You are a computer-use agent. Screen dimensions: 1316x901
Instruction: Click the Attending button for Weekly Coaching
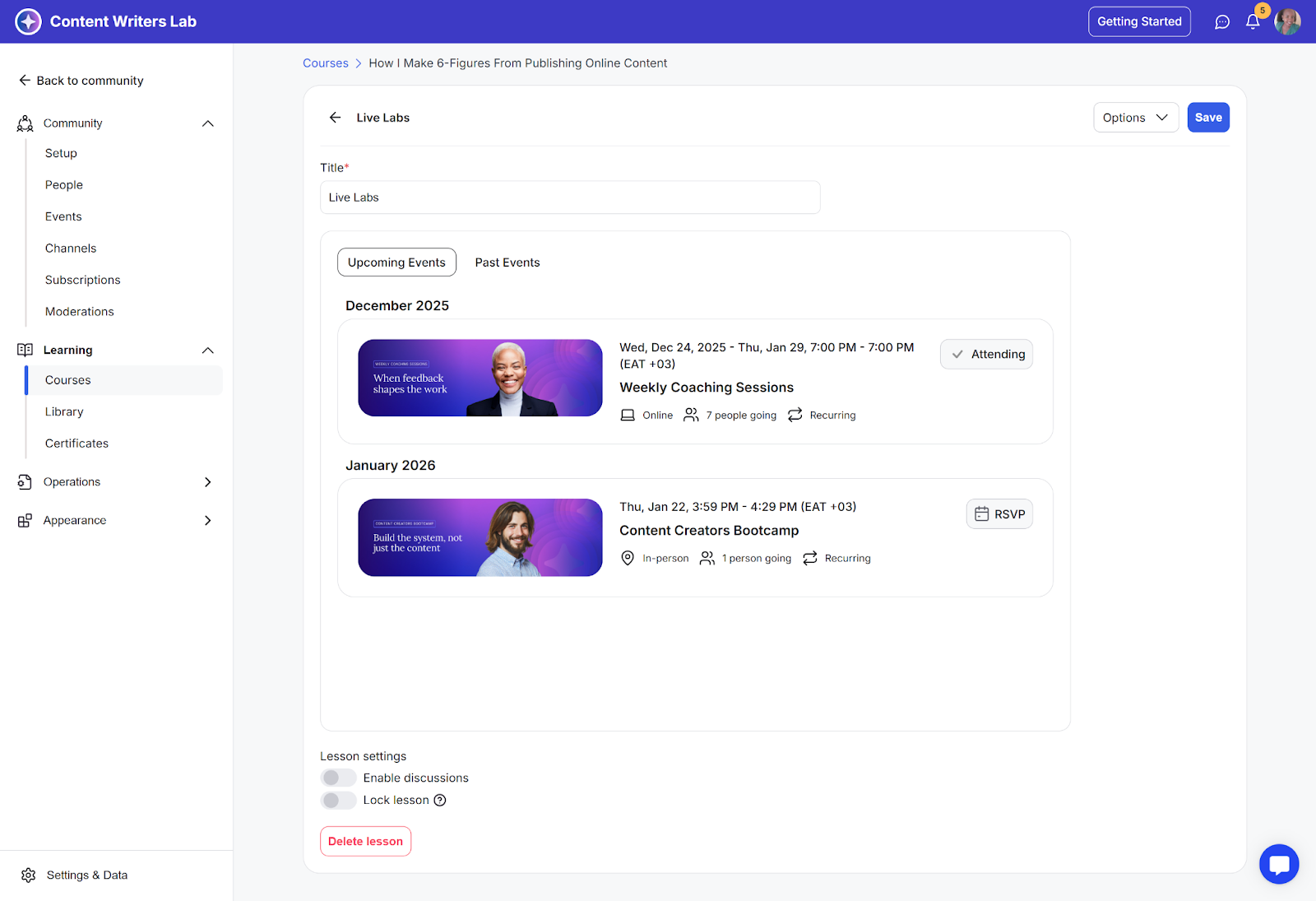click(986, 355)
